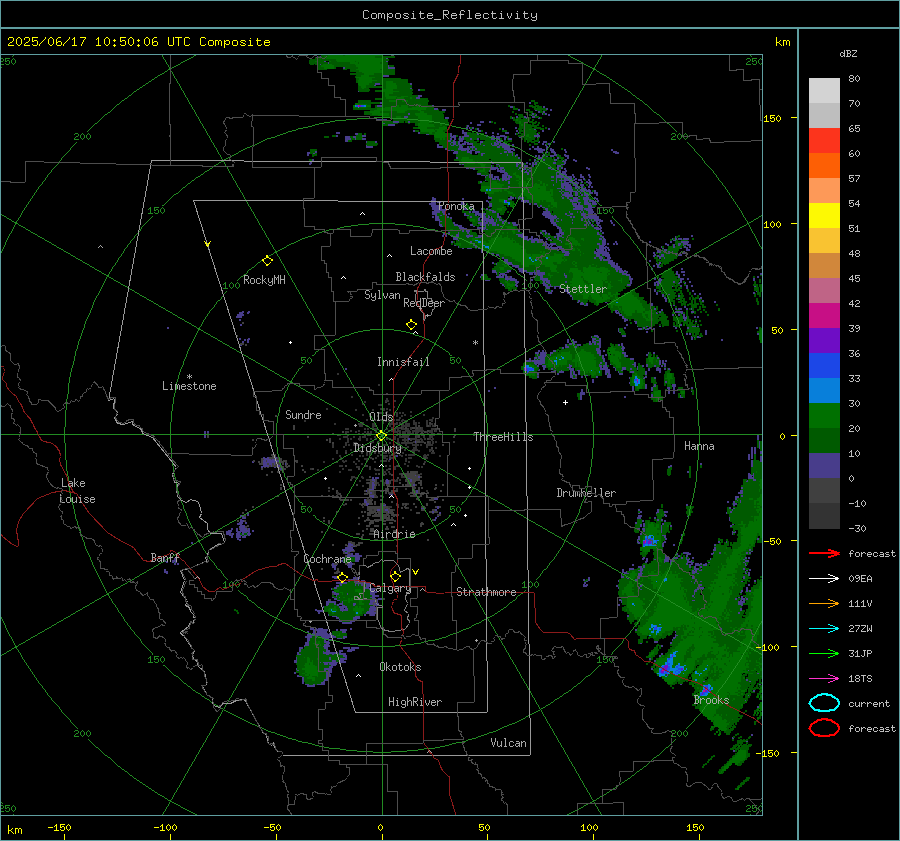Click the Okotoks town label

tap(400, 667)
